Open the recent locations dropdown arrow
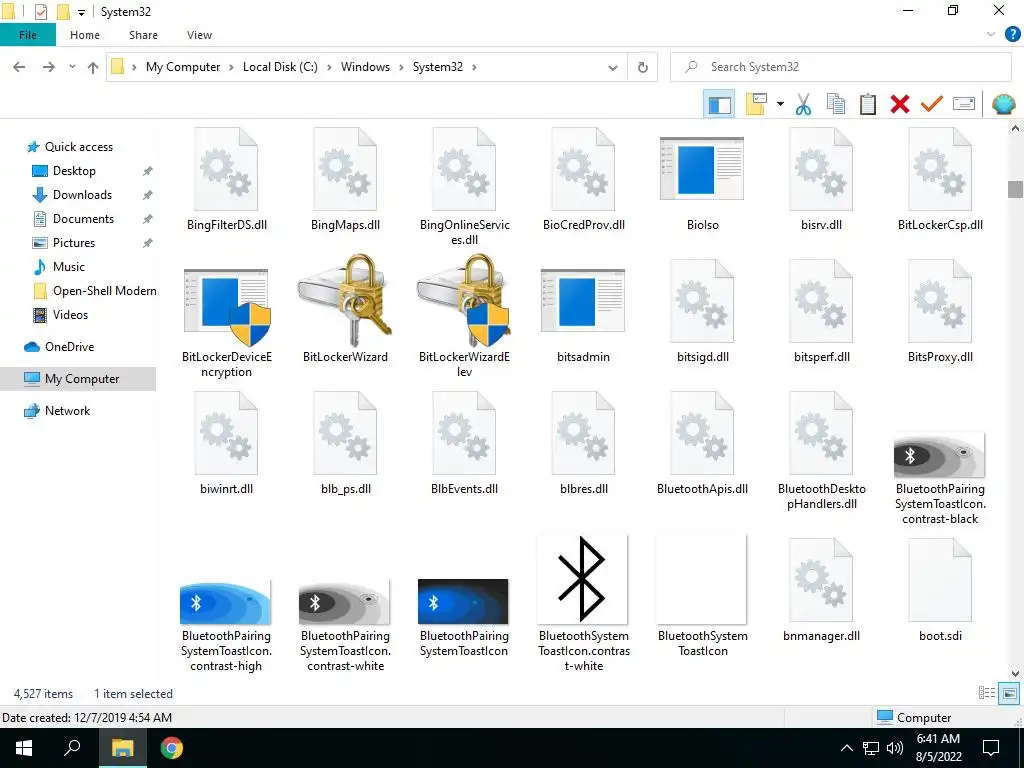Screen dimensions: 1024x768 click(72, 67)
